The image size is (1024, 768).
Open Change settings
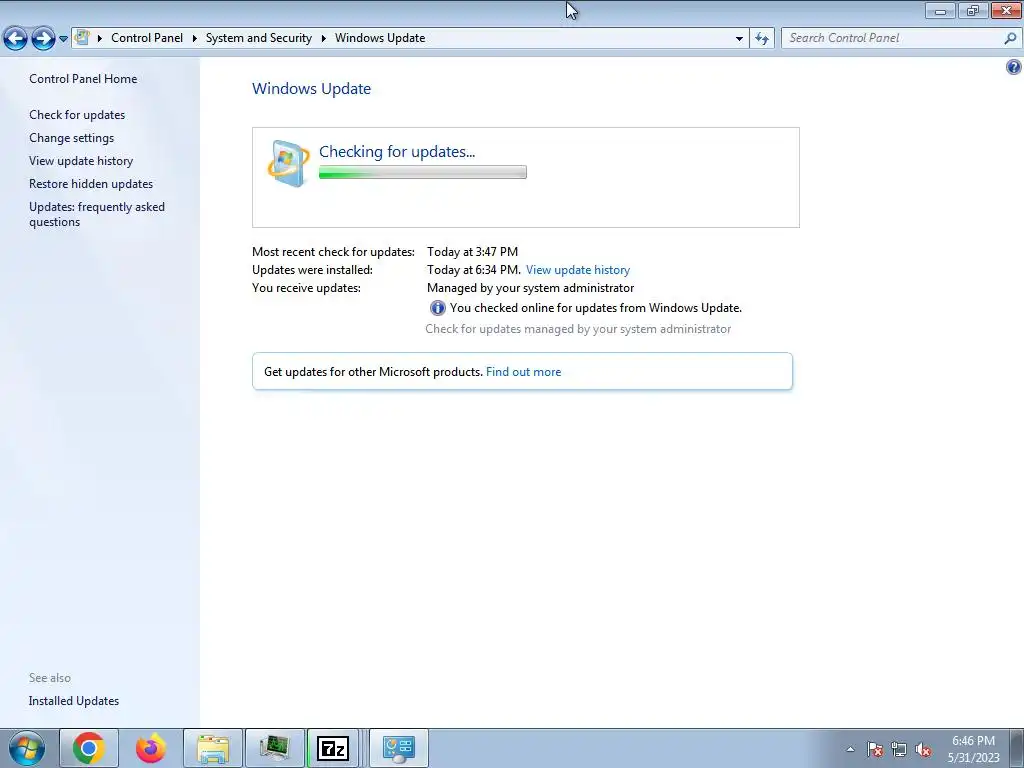[x=71, y=138]
